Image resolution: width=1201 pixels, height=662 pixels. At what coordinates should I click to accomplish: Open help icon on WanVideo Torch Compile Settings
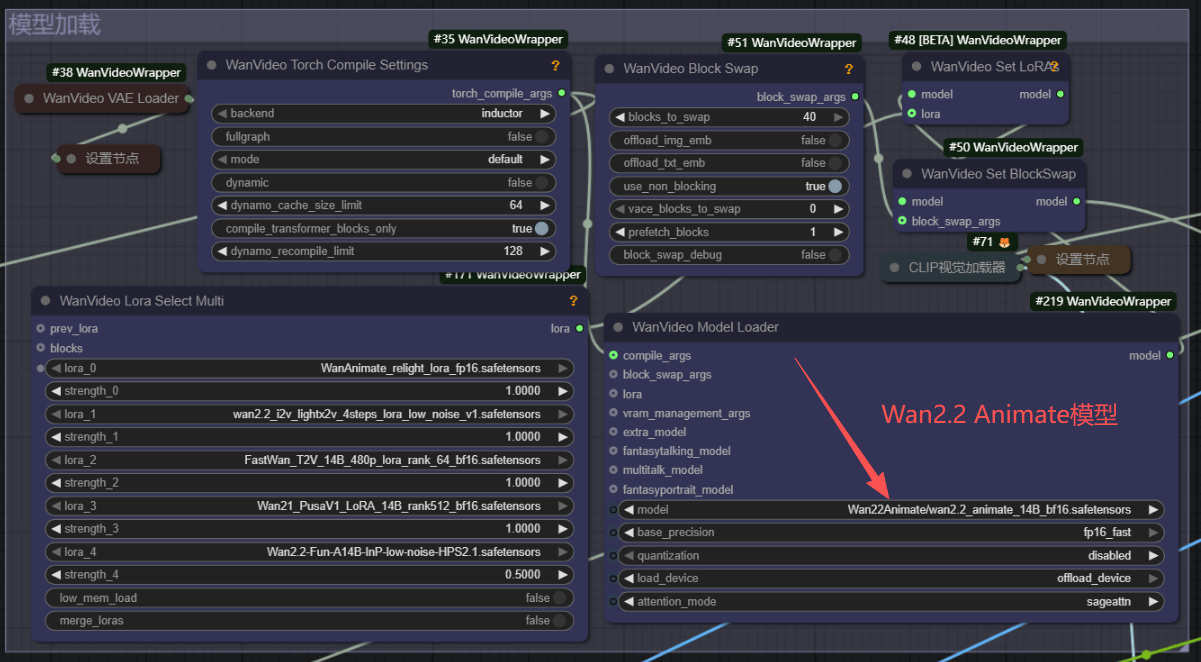click(555, 65)
